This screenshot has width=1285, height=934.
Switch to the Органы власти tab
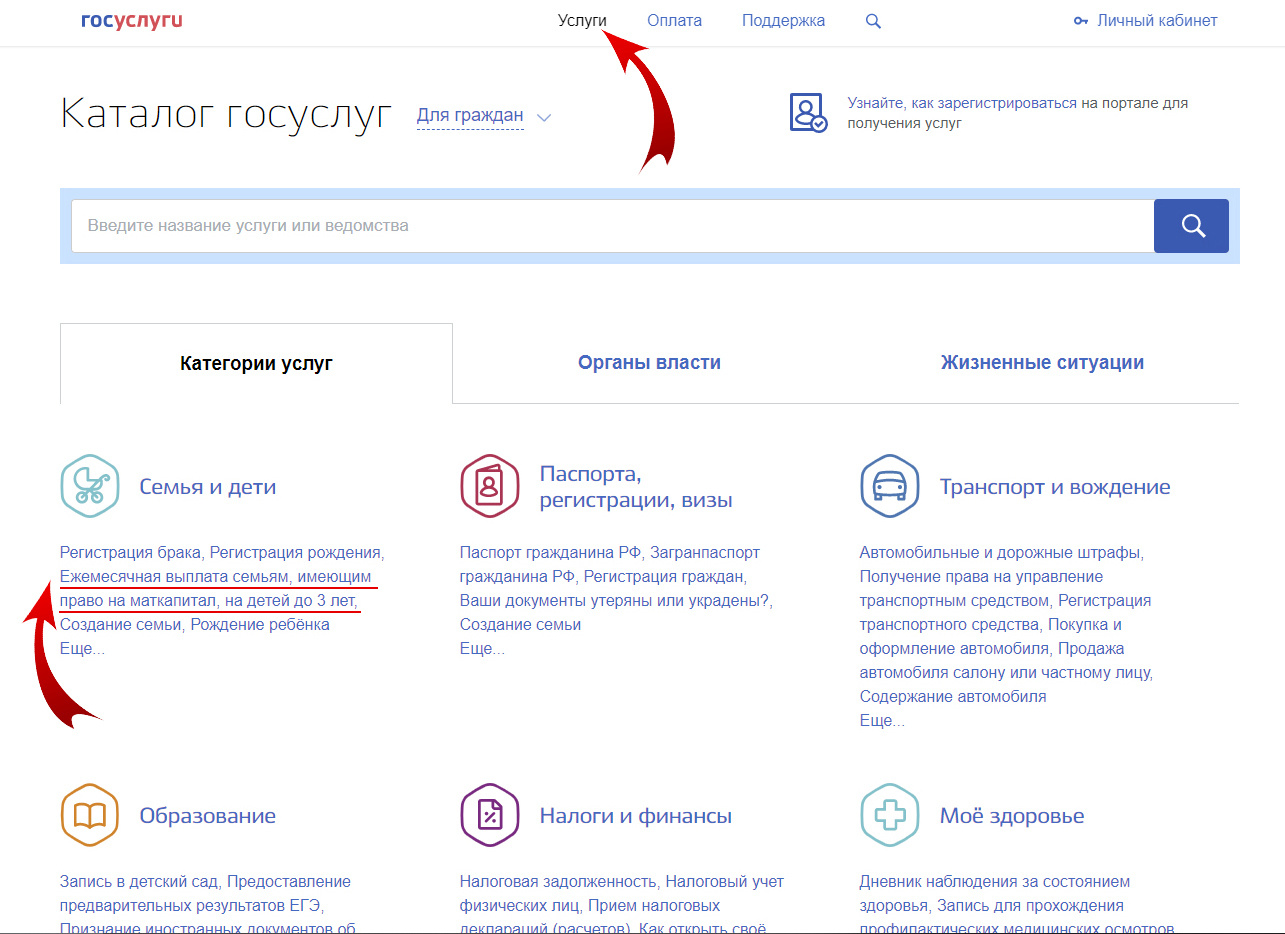coord(649,363)
